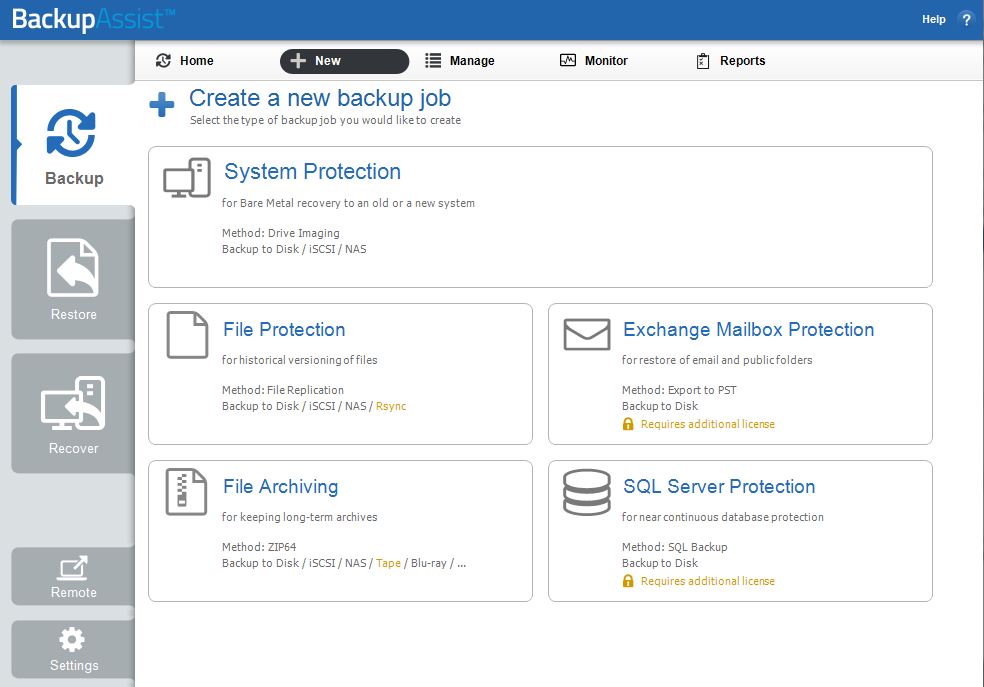
Task: Open the Recover sidebar section
Action: pos(73,413)
